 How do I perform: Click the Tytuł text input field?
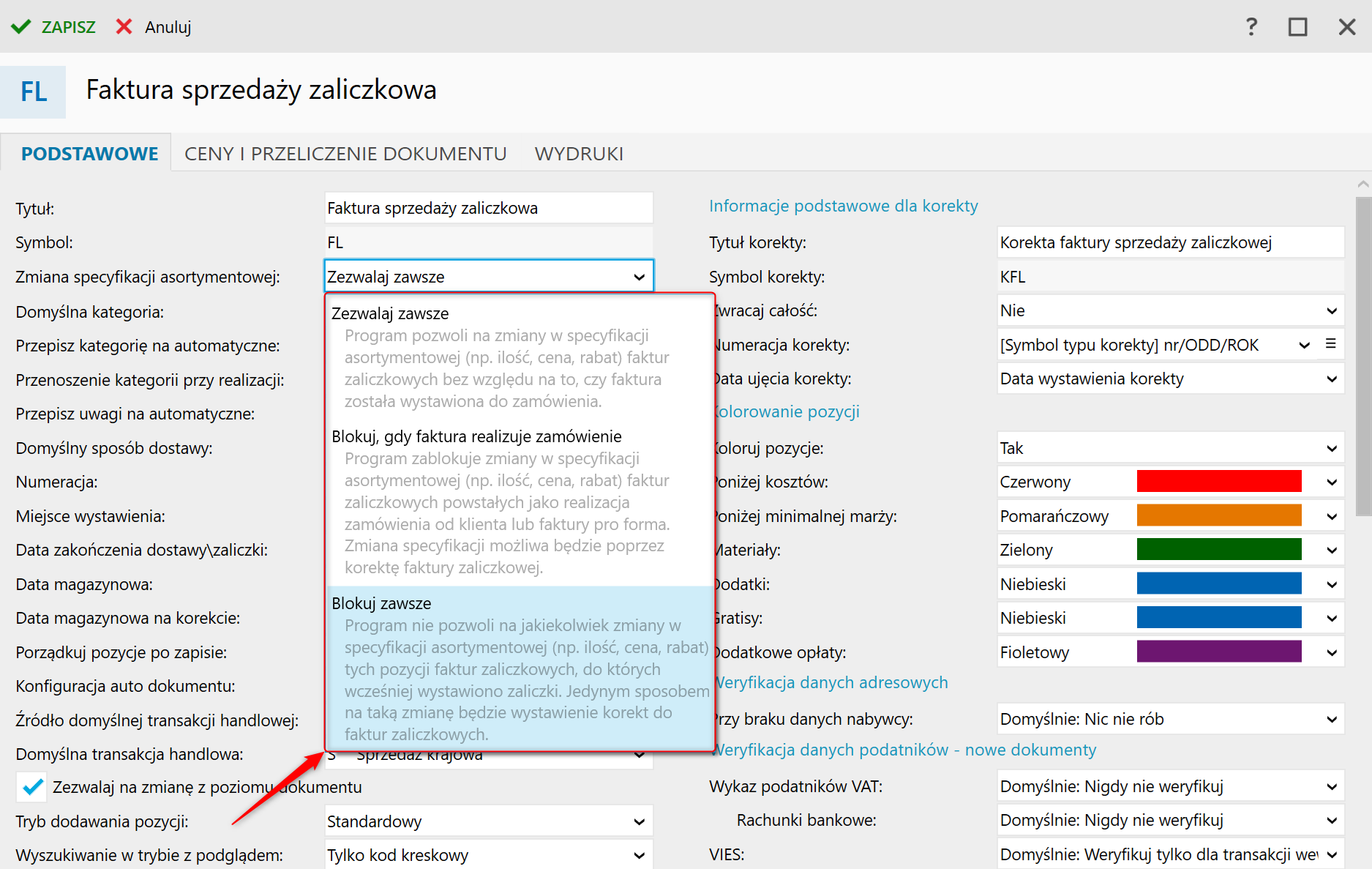[488, 208]
